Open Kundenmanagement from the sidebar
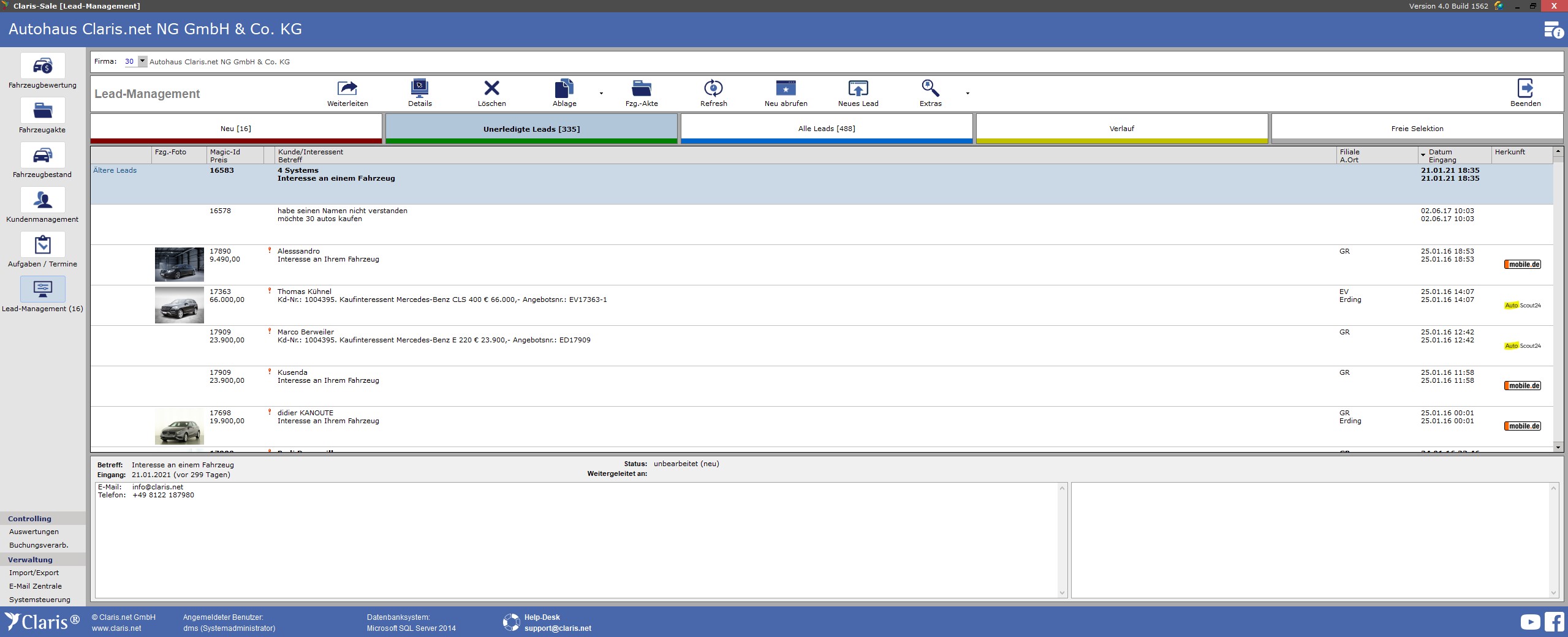The width and height of the screenshot is (1568, 637). pyautogui.click(x=42, y=200)
